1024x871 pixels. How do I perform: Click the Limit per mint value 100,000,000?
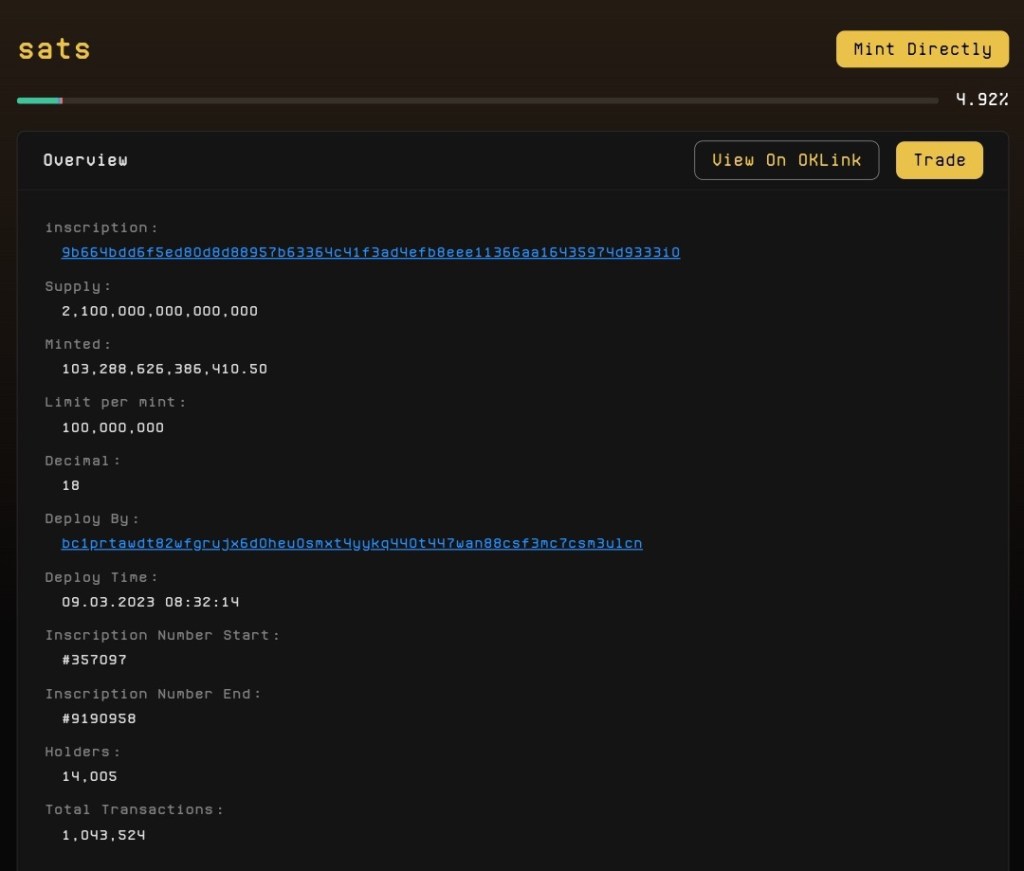point(113,427)
